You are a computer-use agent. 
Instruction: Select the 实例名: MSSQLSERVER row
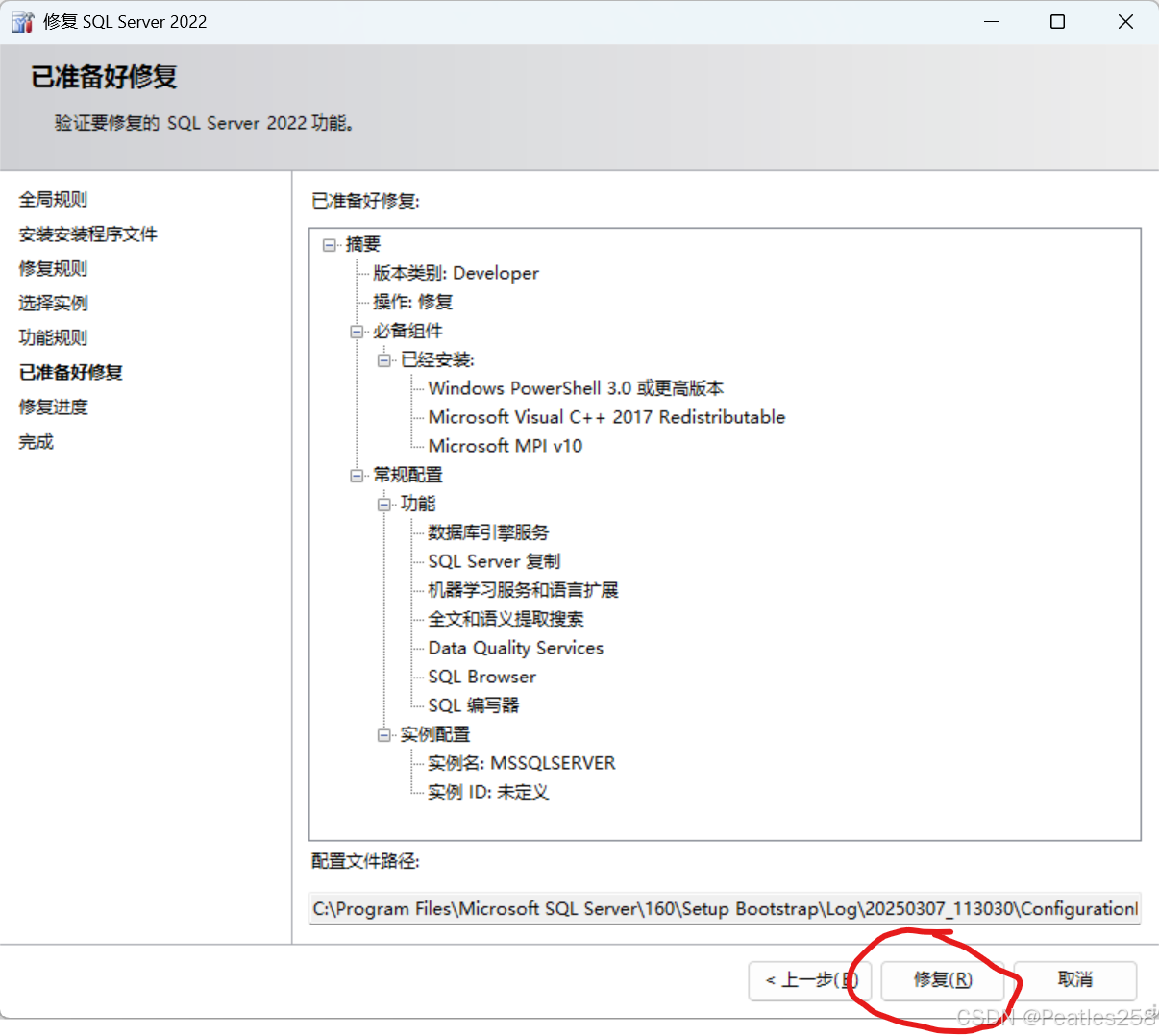coord(522,764)
